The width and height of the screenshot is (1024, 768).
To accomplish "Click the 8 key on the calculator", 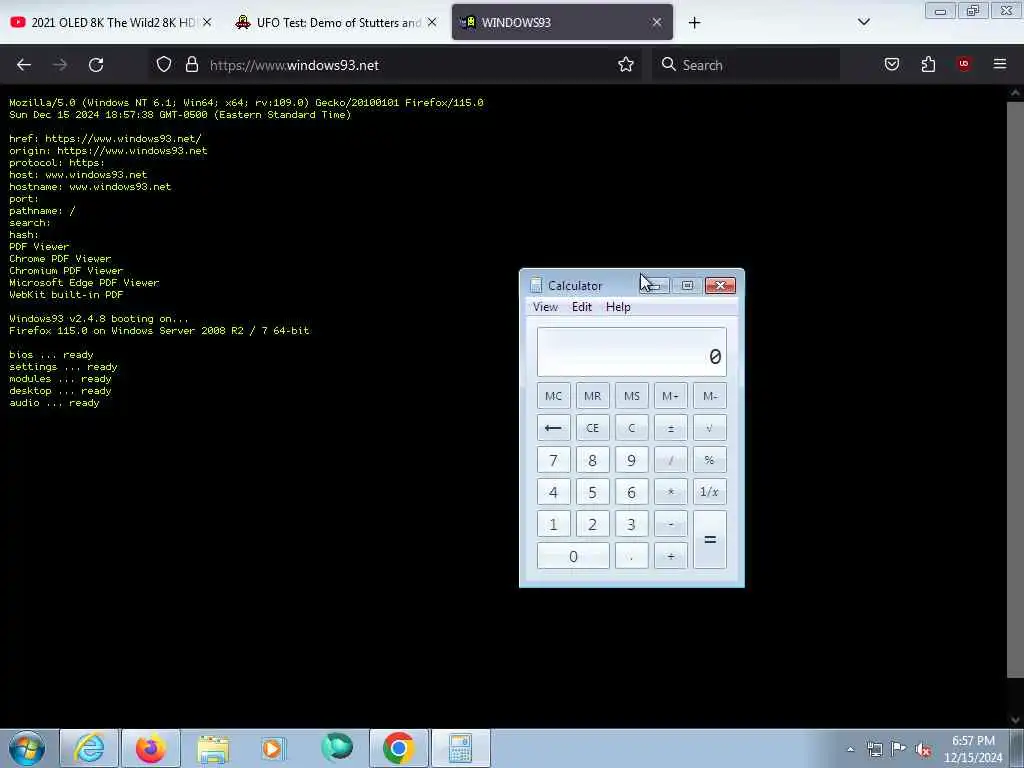I will click(x=592, y=460).
